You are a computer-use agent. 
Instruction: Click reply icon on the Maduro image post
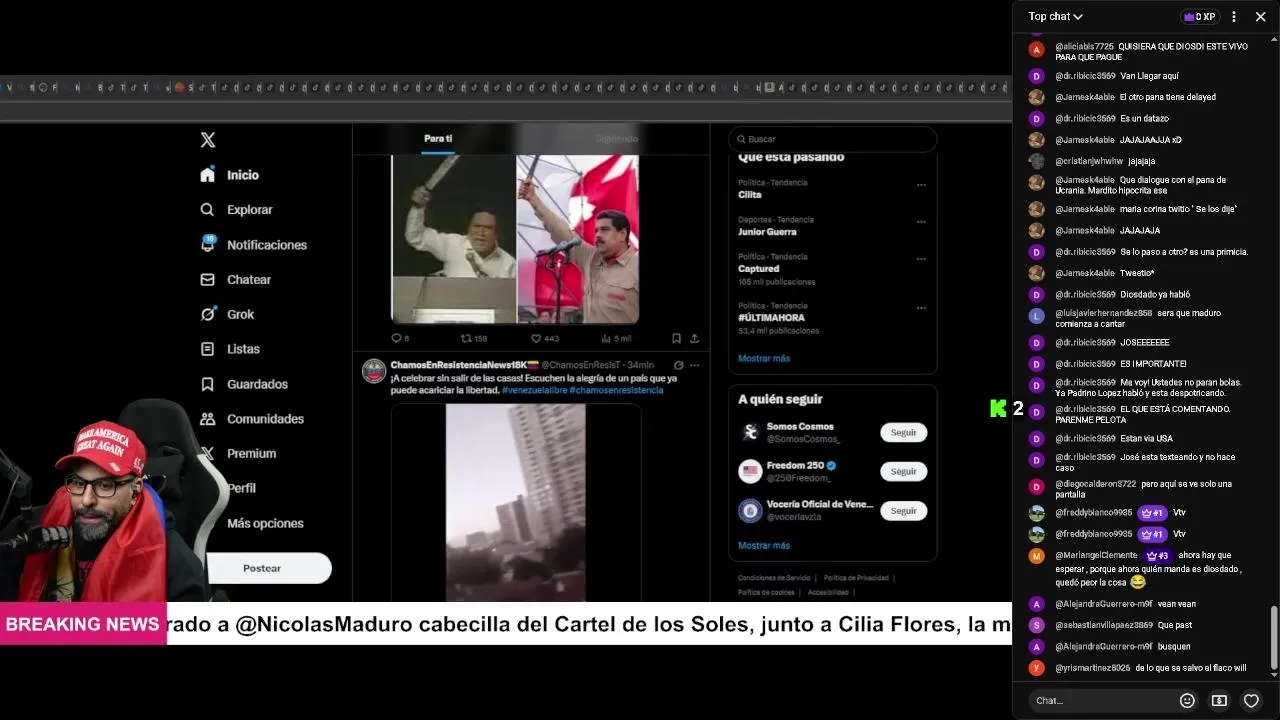tap(396, 338)
